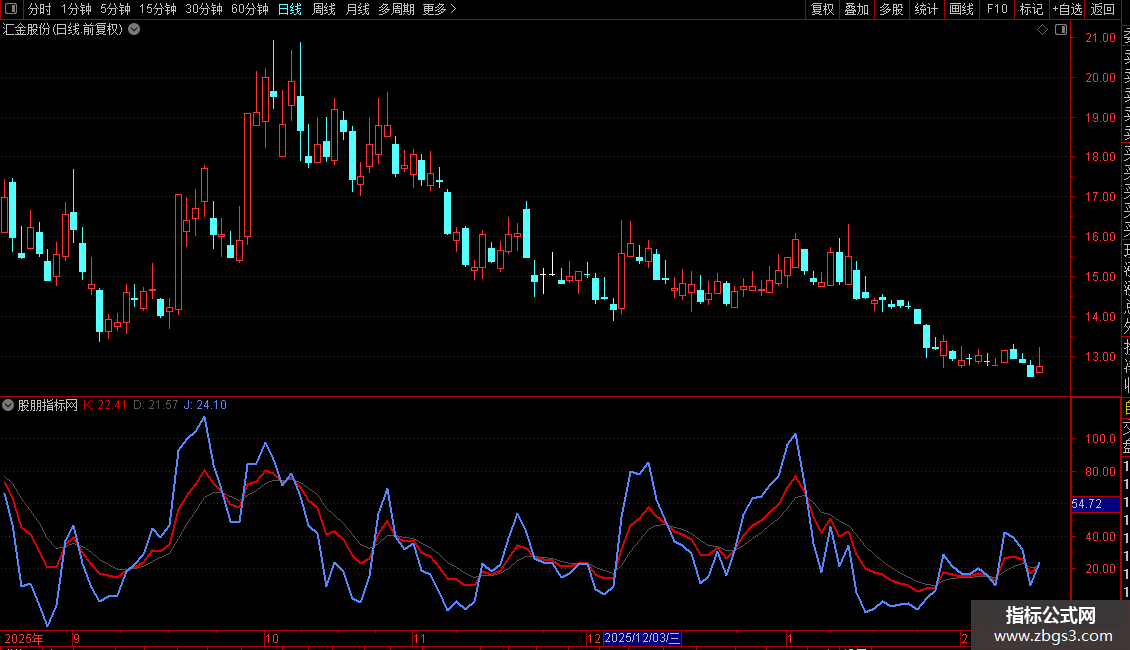Select the 15分钟 period tab

[x=158, y=9]
